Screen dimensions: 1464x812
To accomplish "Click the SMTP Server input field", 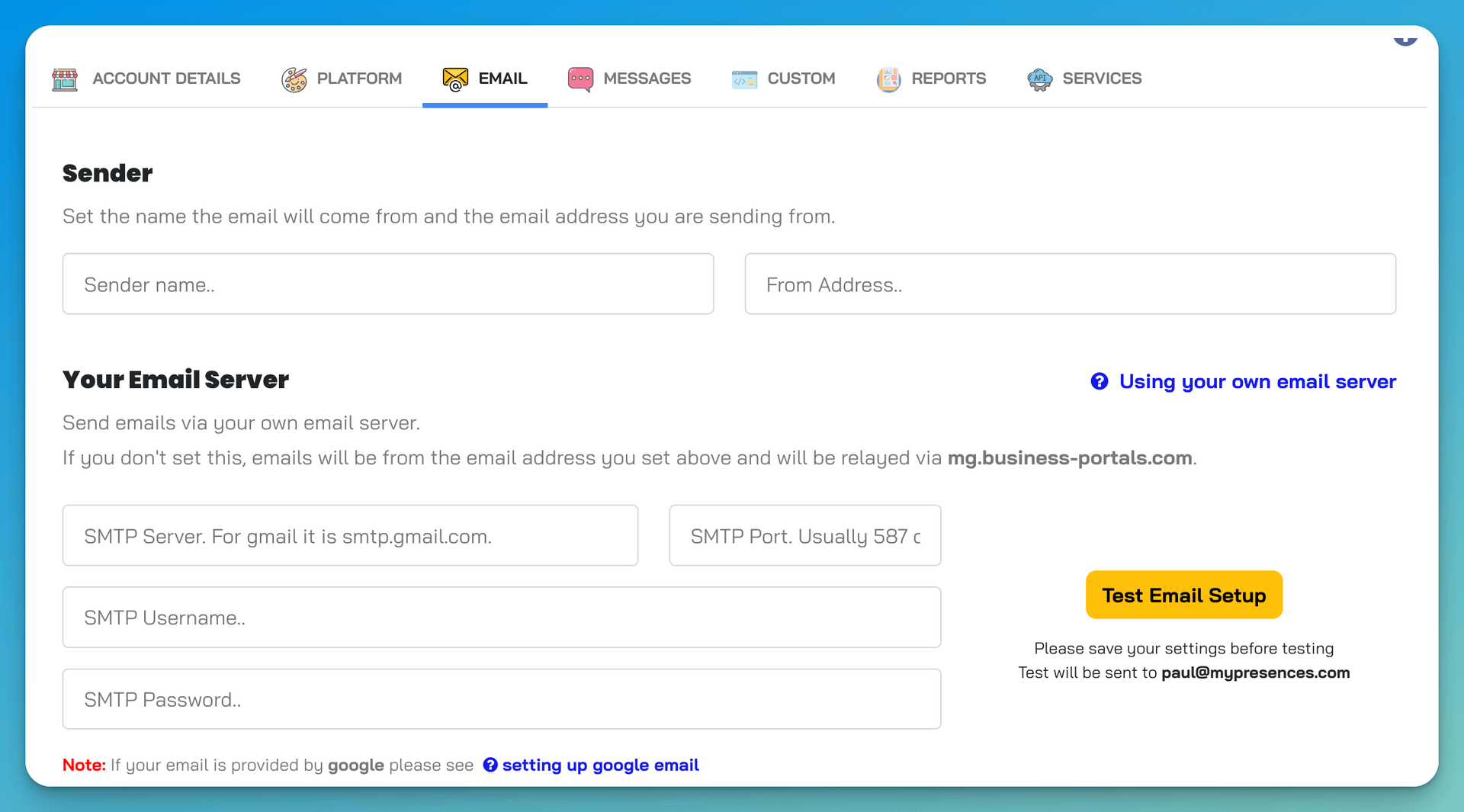I will click(x=350, y=535).
